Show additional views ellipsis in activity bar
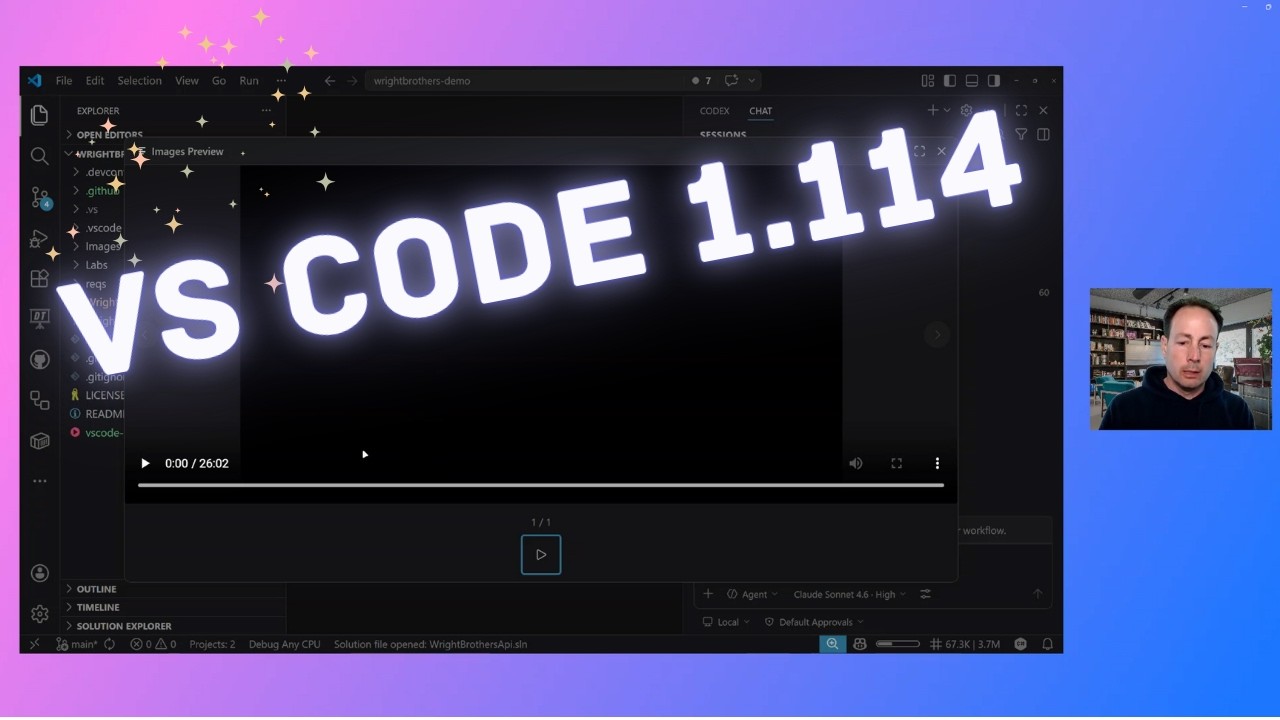Screen dimensions: 1280x720 point(39,481)
